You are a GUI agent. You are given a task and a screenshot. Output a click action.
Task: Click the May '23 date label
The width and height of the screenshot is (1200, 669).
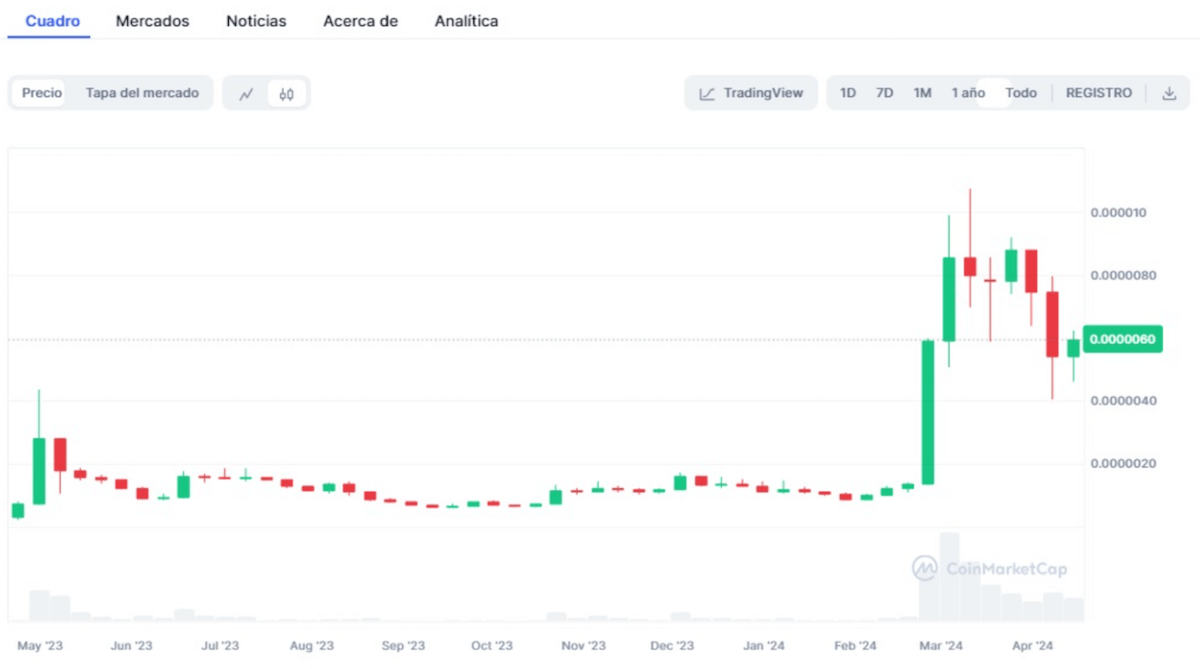[40, 646]
